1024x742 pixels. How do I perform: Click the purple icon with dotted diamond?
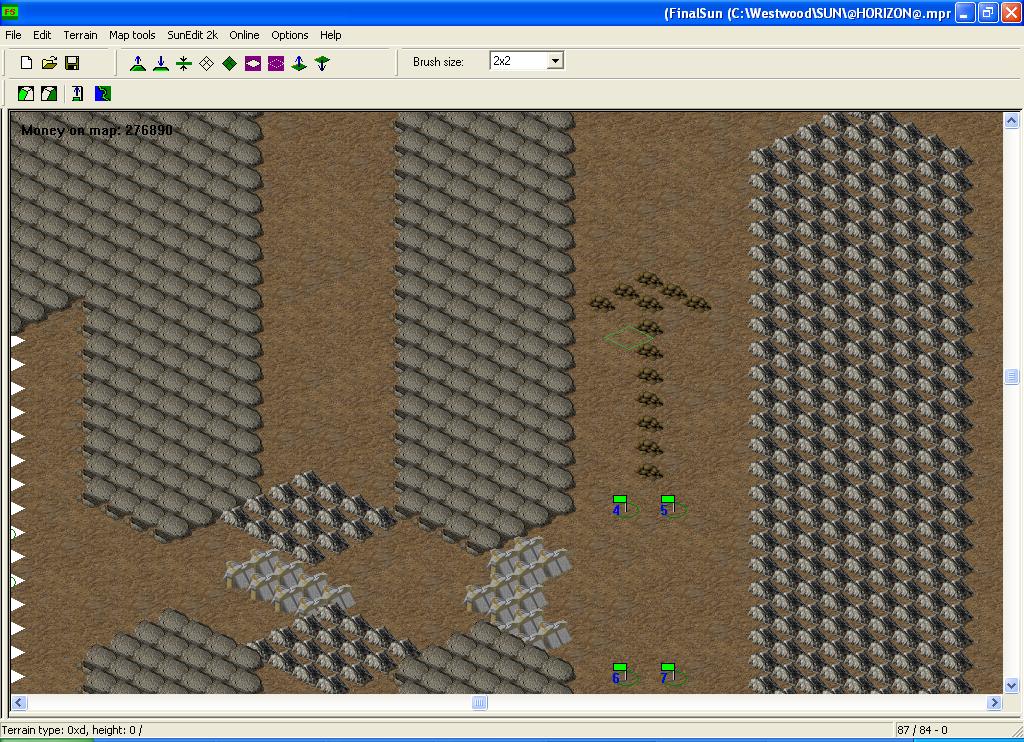(276, 63)
